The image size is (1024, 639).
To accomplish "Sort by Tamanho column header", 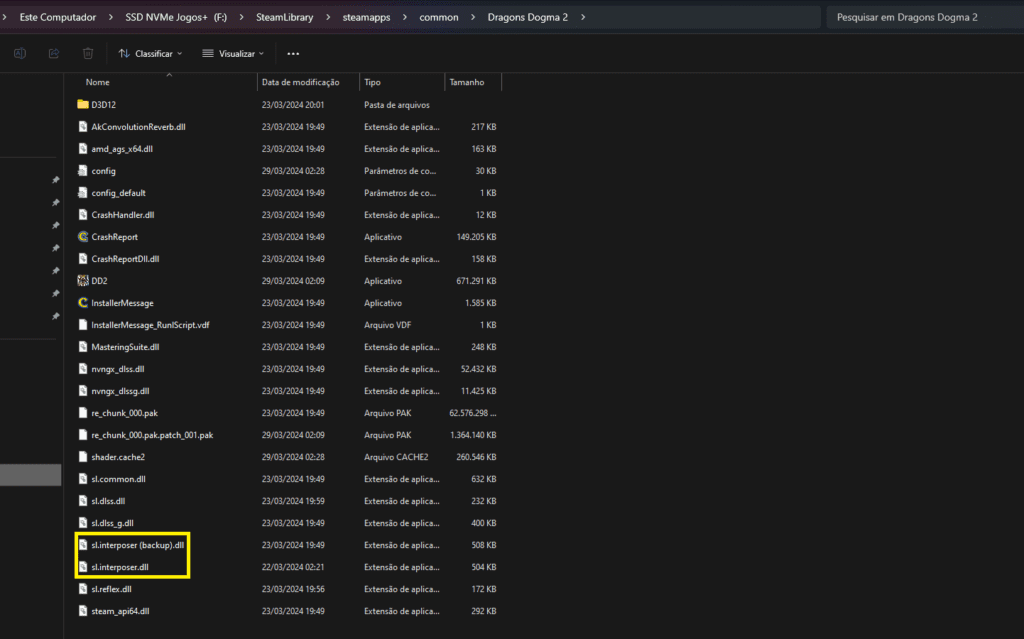I will (x=467, y=82).
